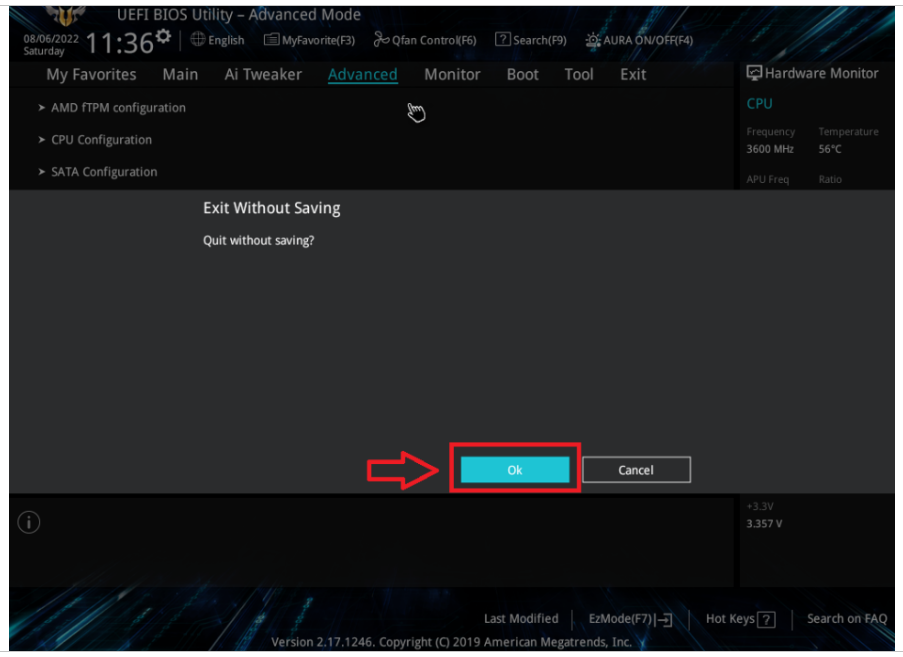
Task: Expand AMD fTPM configuration arrow
Action: click(41, 108)
